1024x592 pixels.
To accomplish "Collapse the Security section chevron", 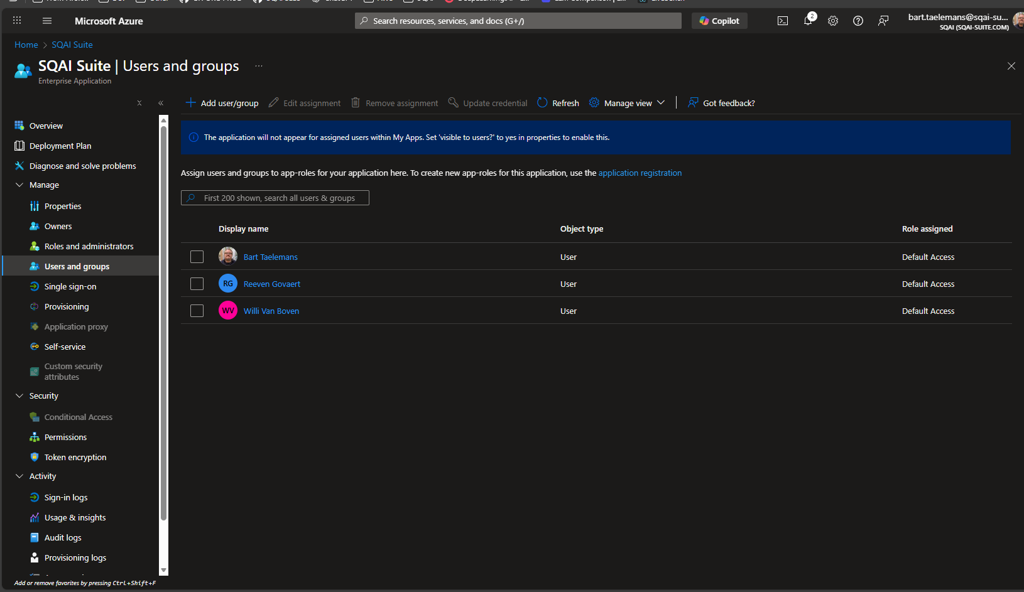I will pyautogui.click(x=20, y=396).
